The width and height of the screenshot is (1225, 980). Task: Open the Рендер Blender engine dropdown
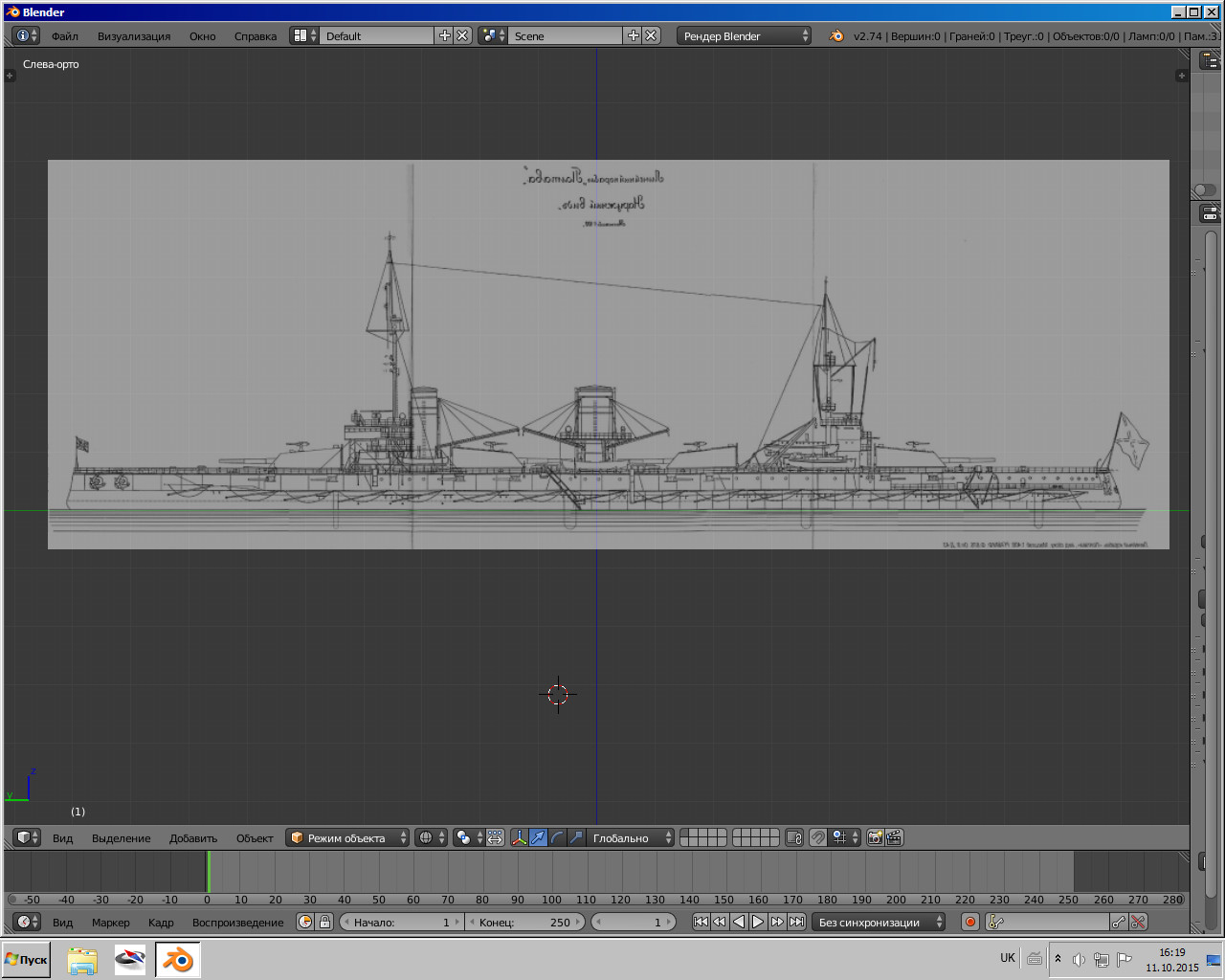[x=744, y=35]
